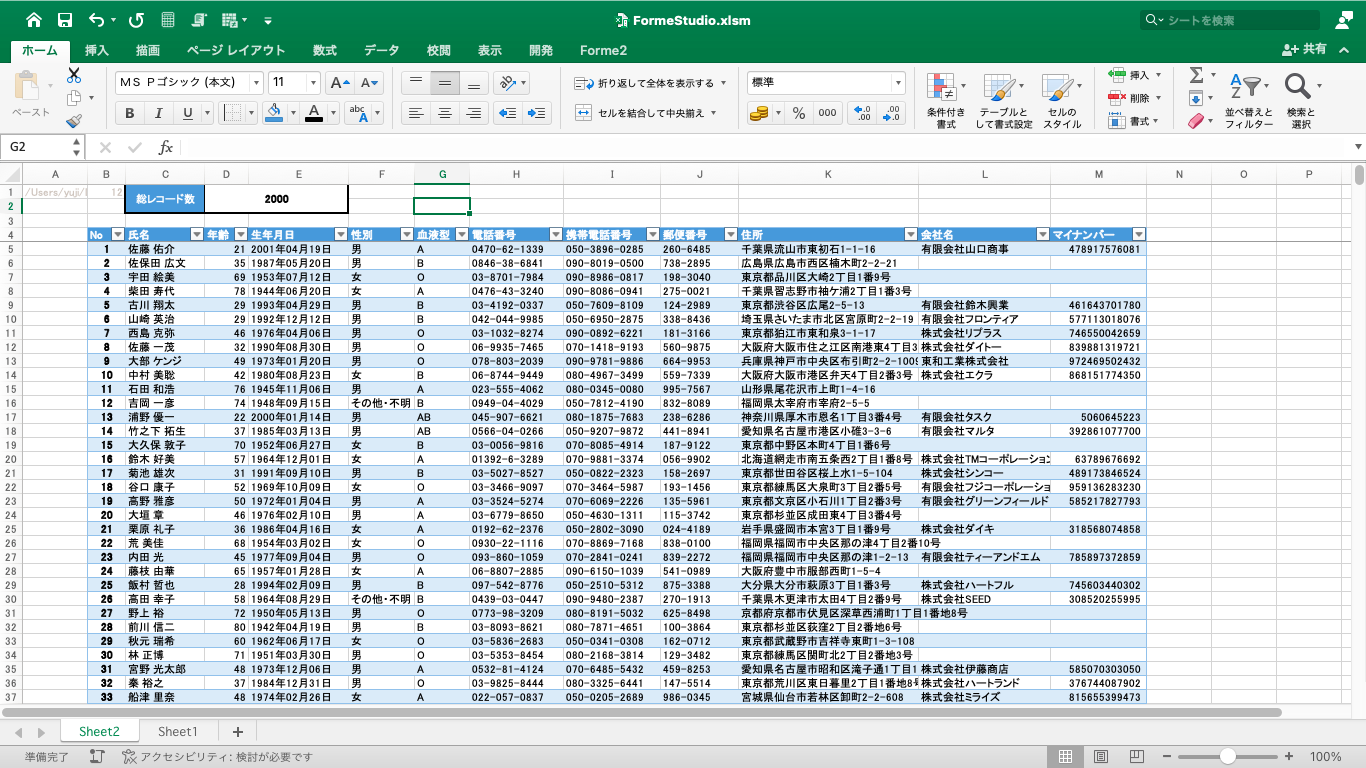Click the percent style icon

point(798,114)
